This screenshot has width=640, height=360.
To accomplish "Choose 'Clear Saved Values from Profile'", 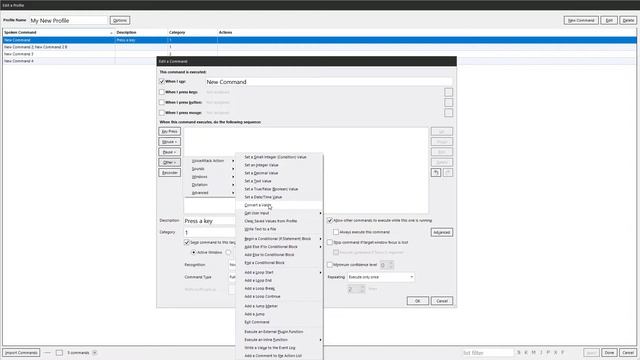I will (279, 221).
